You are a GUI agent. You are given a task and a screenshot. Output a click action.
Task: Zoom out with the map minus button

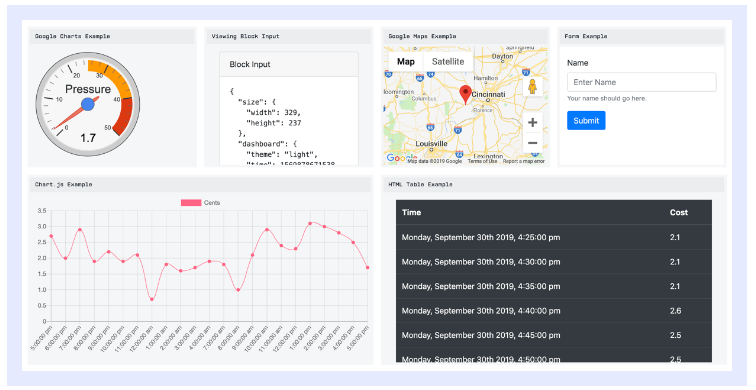(x=532, y=143)
